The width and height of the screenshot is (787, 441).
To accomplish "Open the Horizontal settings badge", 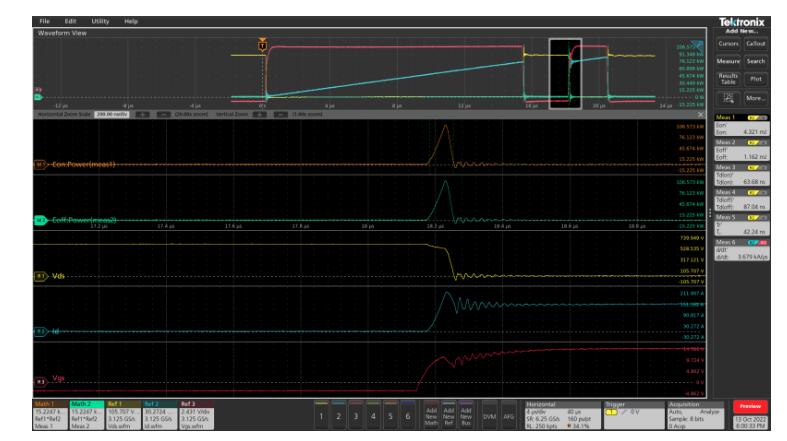I will 562,415.
